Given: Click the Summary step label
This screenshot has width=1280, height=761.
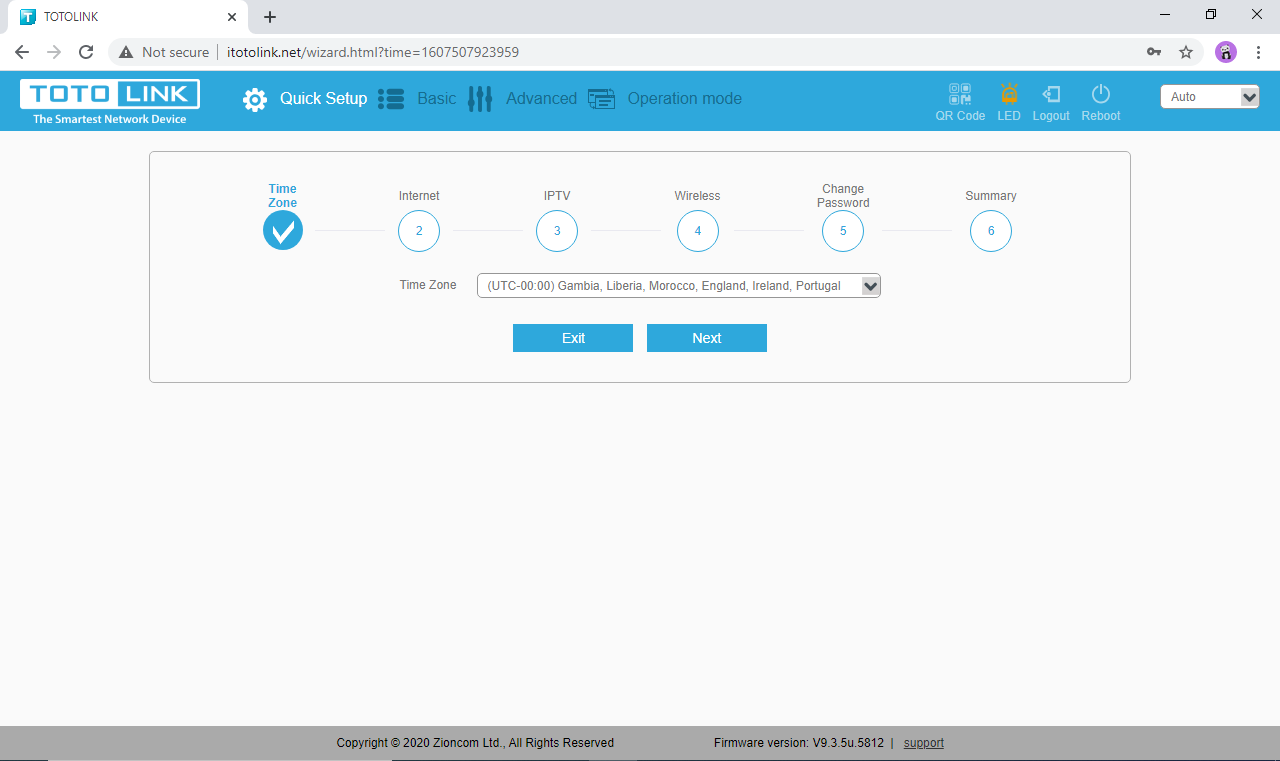Looking at the screenshot, I should (x=991, y=196).
